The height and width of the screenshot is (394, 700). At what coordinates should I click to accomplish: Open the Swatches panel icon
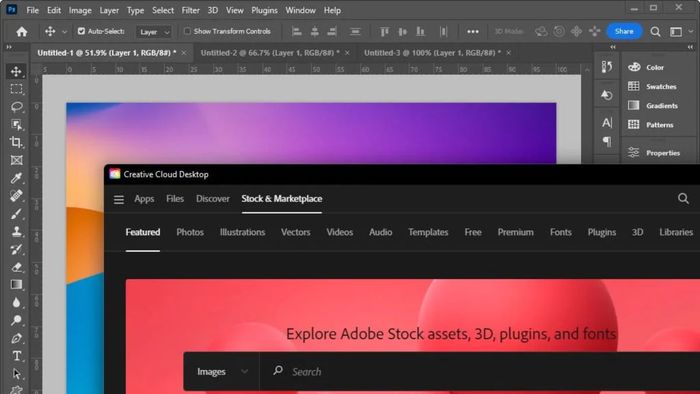click(633, 86)
